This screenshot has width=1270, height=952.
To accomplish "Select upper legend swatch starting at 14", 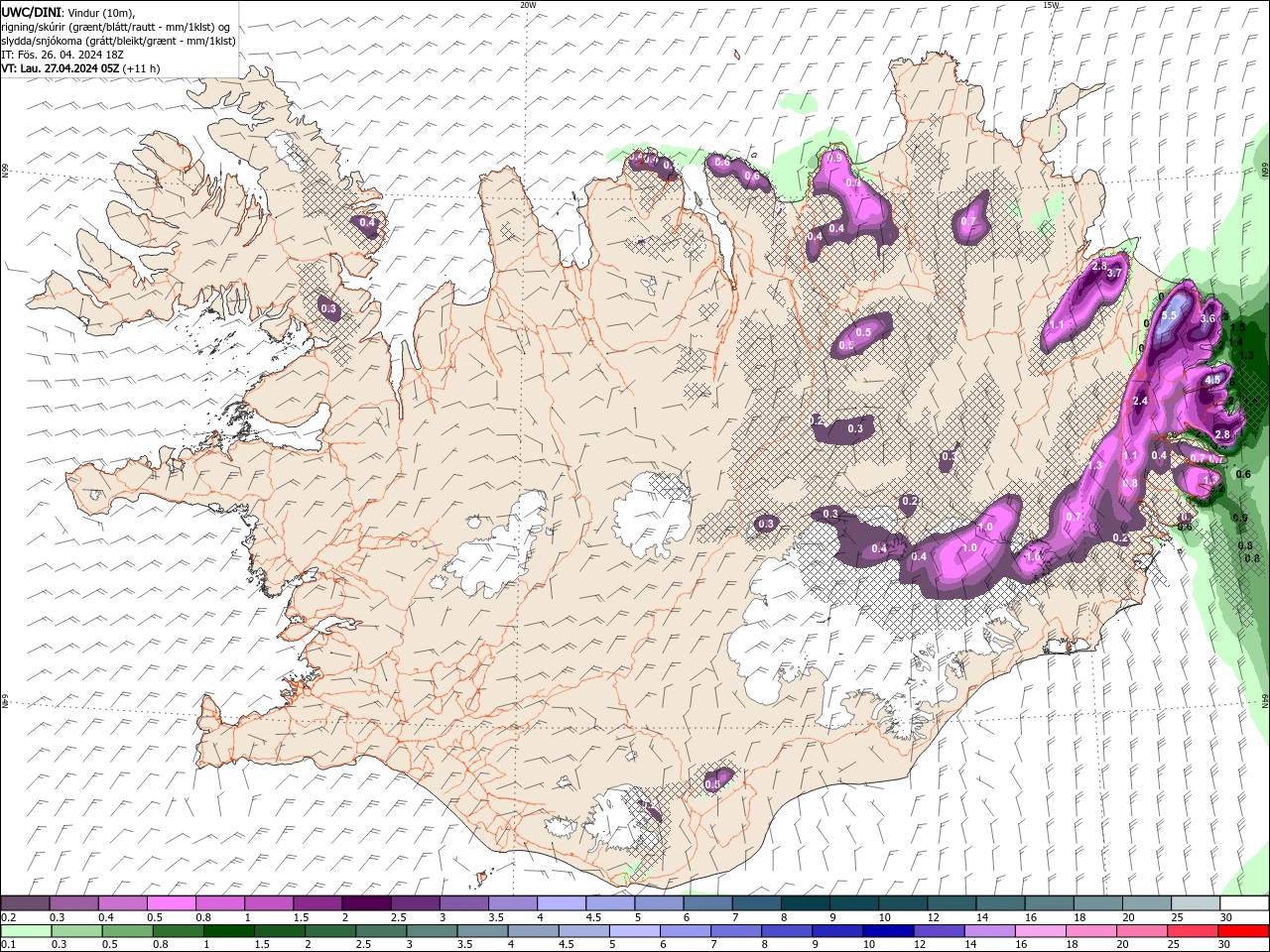I will (x=1001, y=903).
